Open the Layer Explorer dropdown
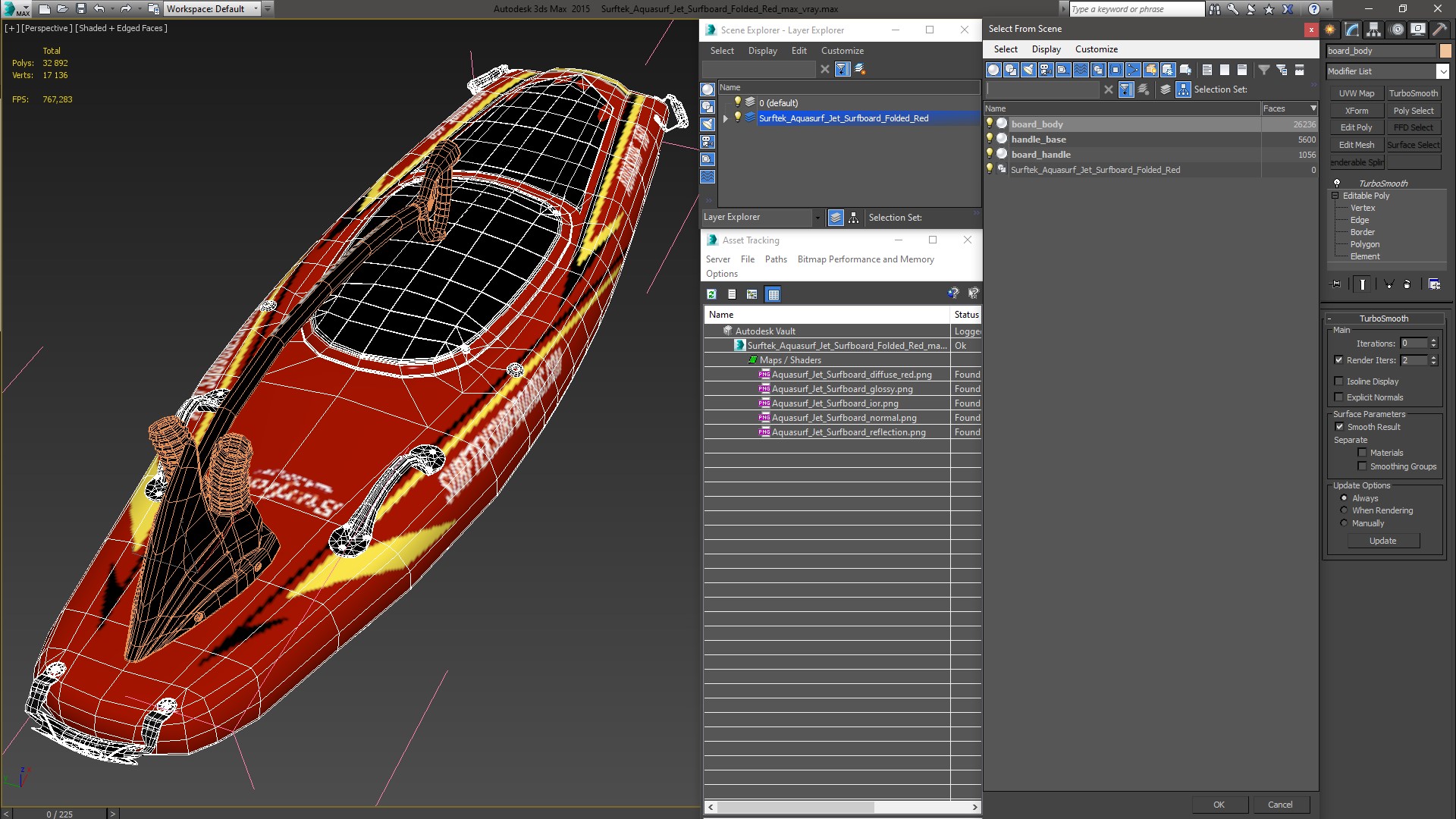 click(817, 218)
